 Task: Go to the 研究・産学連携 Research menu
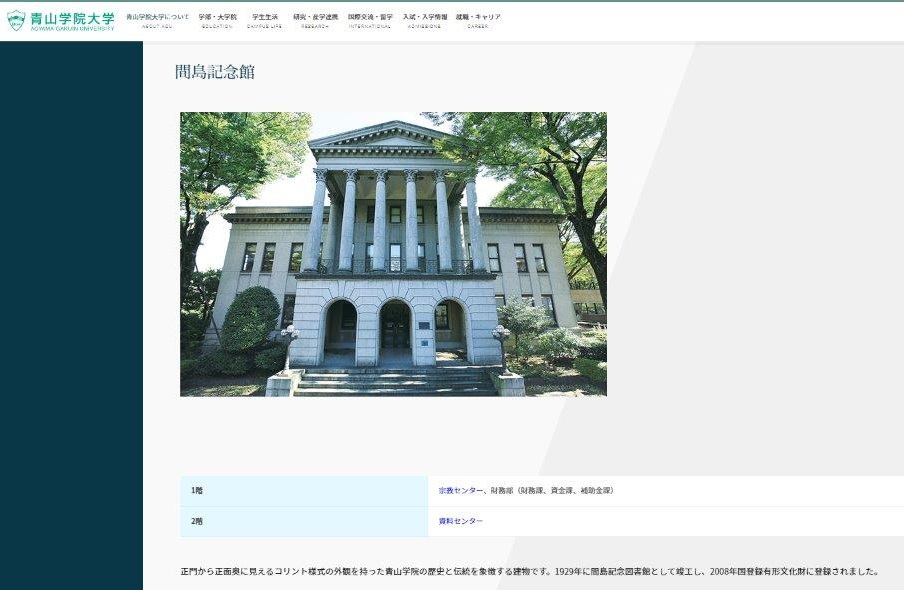(315, 20)
